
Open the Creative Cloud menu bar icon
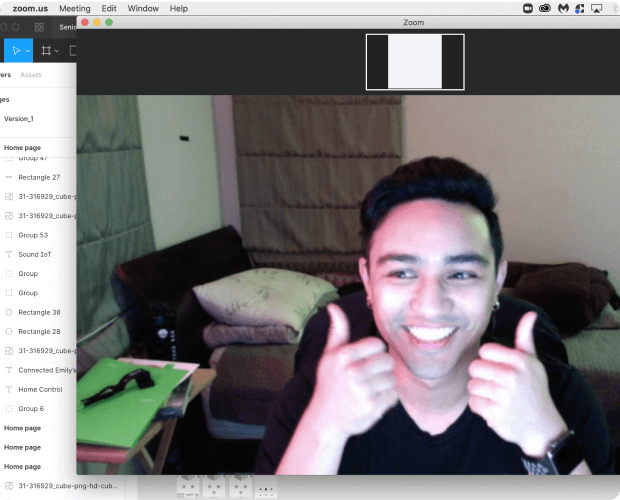pyautogui.click(x=545, y=8)
